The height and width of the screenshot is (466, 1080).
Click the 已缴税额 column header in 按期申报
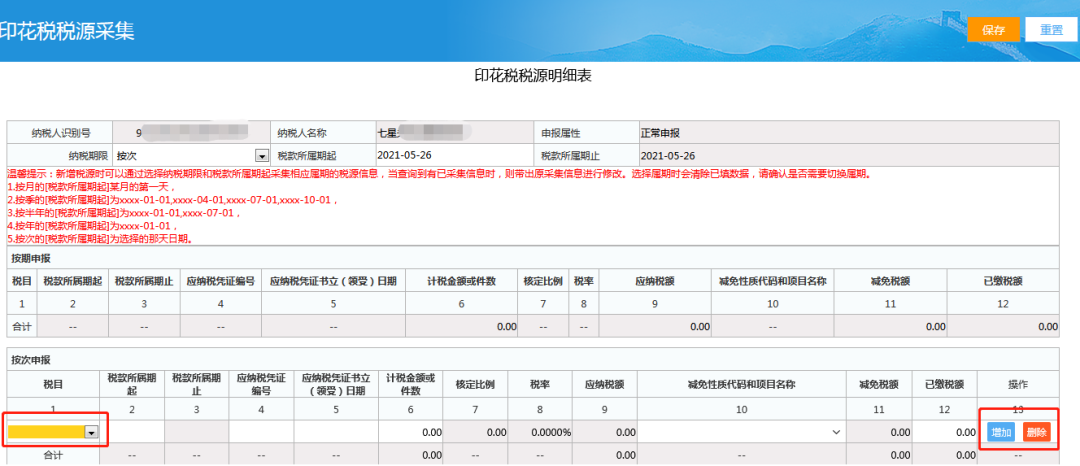pos(1003,281)
